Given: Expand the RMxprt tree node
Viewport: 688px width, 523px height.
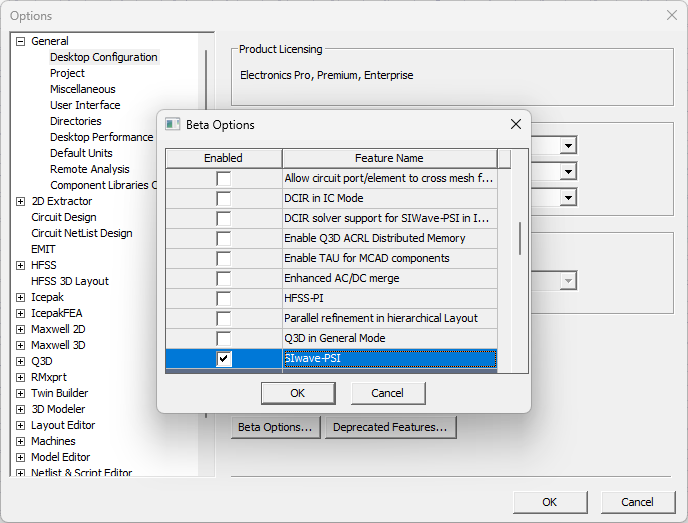Looking at the screenshot, I should pos(20,377).
